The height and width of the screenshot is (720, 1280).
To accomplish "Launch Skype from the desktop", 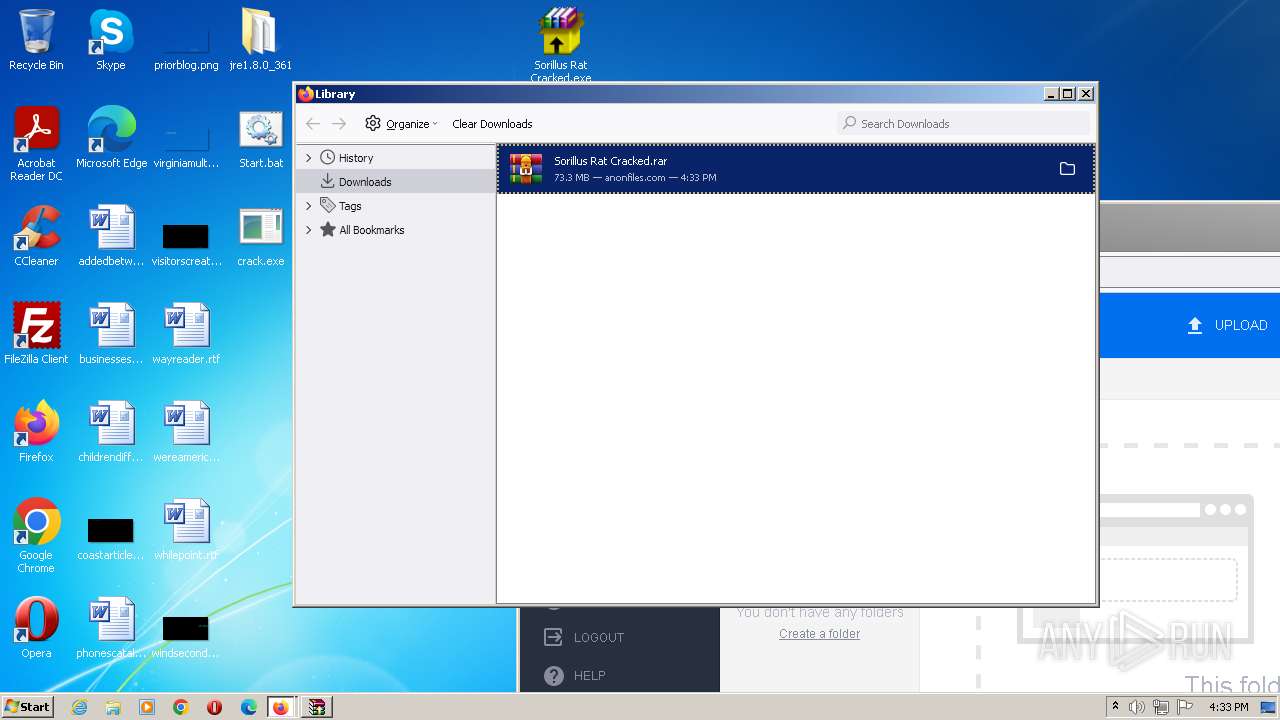I will 110,40.
